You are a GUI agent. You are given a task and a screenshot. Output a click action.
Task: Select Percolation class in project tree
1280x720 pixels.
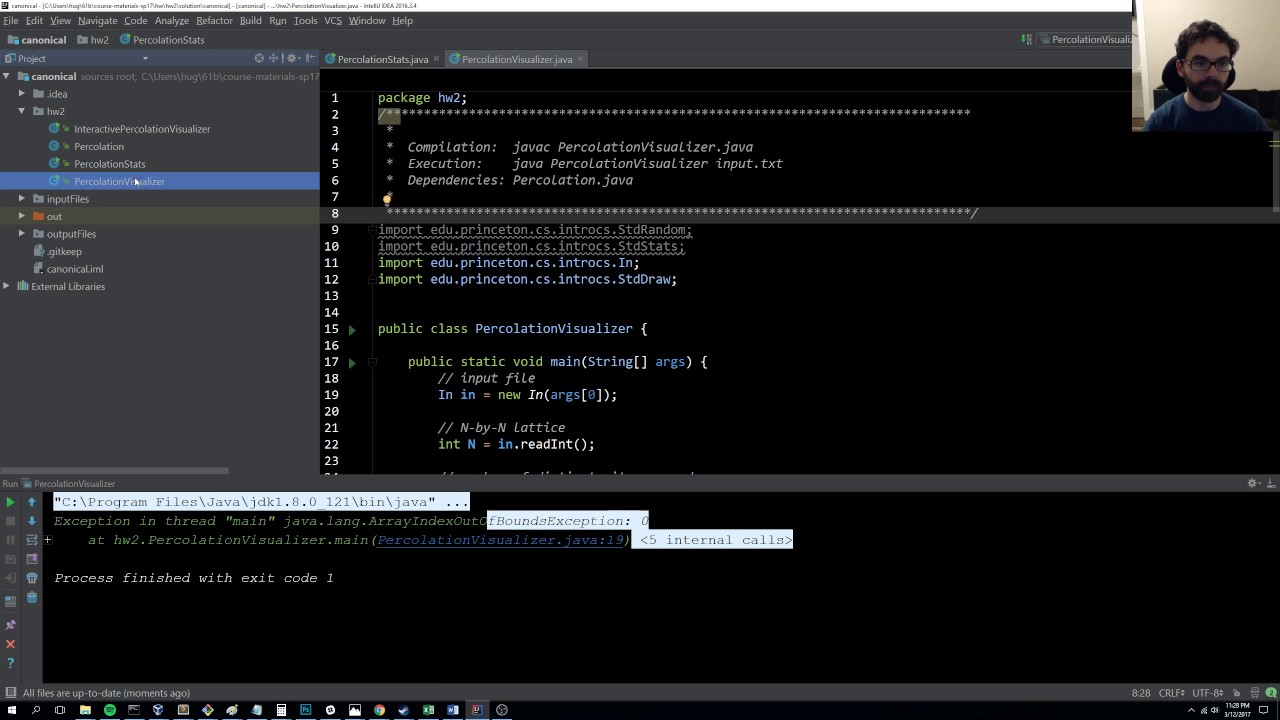click(x=98, y=146)
